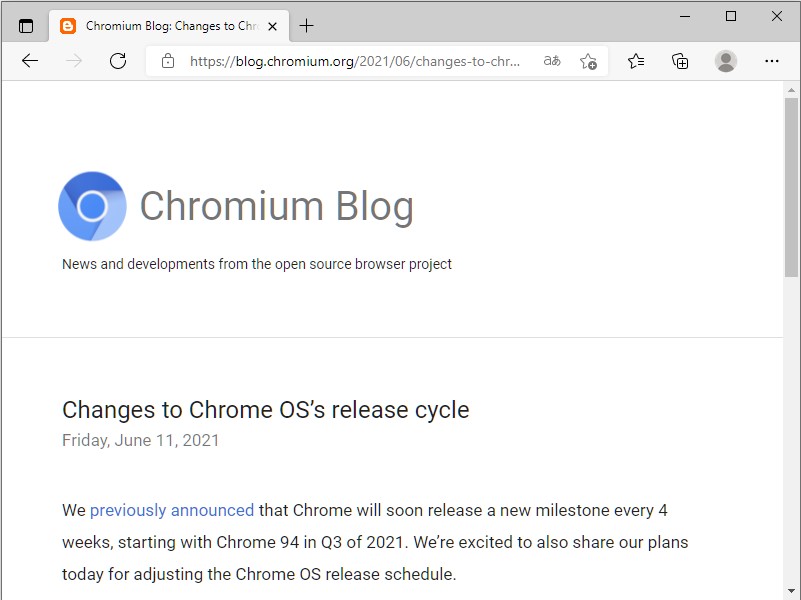Open Collections
Viewport: 801px width, 600px height.
(680, 61)
